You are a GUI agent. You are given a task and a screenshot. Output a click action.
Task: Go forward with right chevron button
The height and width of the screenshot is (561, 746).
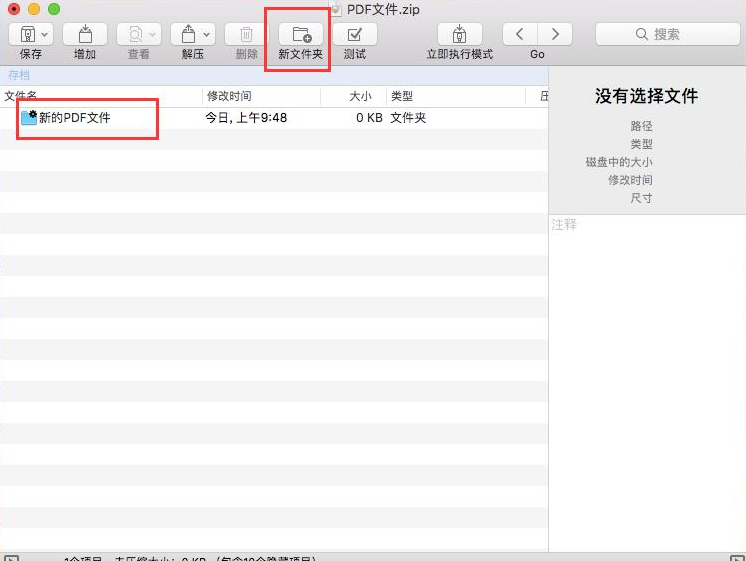tap(555, 34)
